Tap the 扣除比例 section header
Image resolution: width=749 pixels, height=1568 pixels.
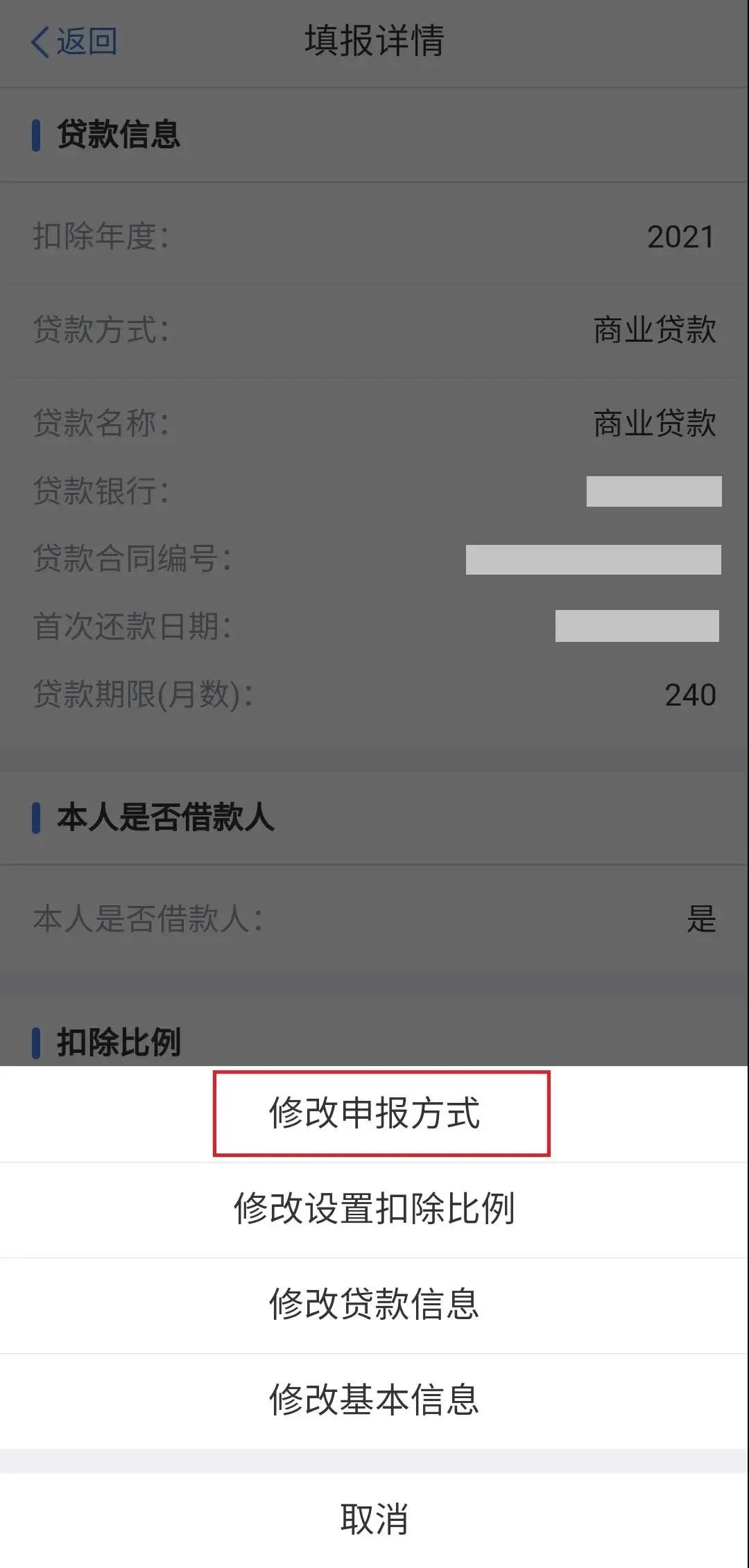(119, 1043)
